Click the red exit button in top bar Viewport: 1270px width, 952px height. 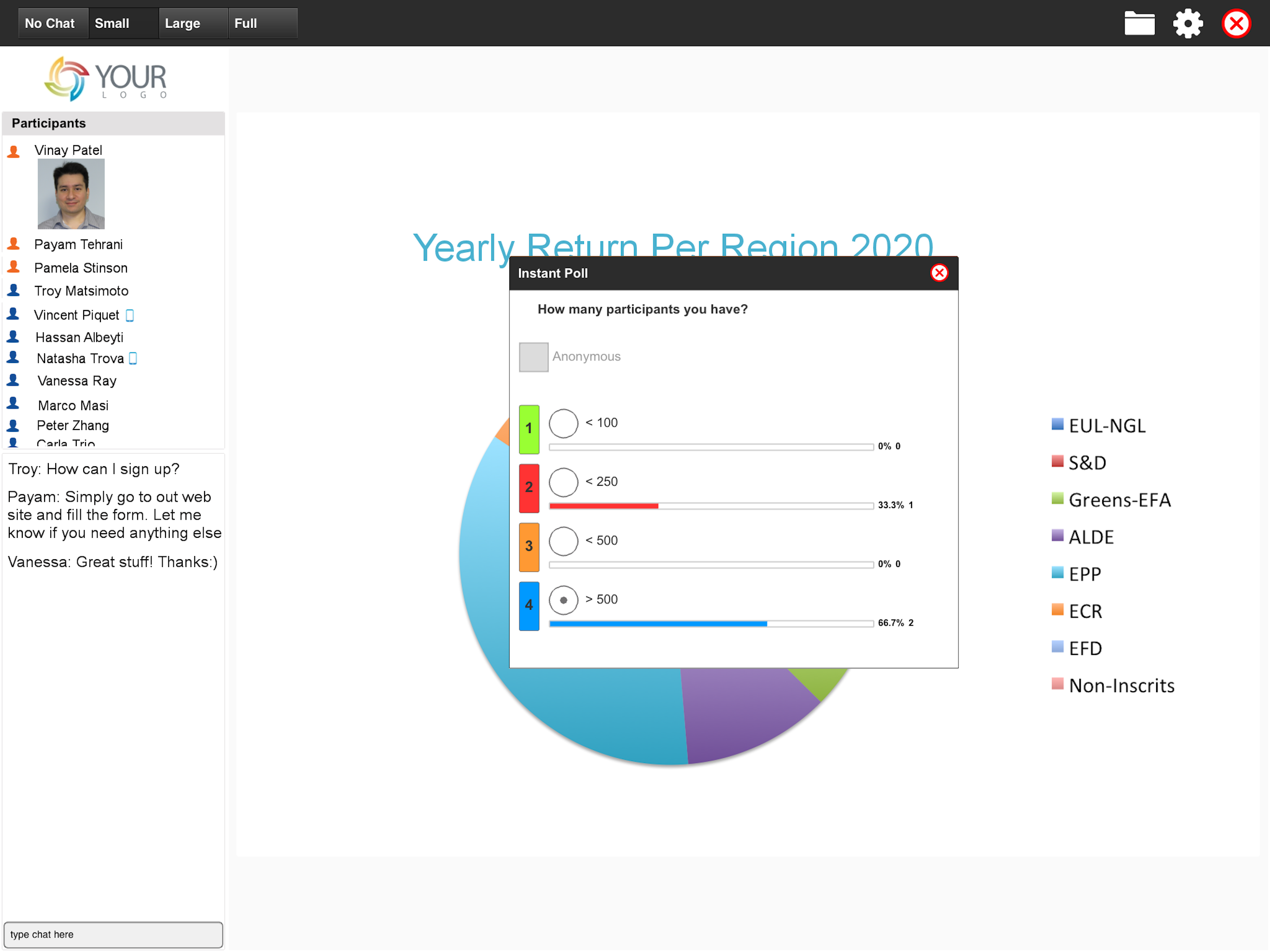click(x=1236, y=24)
